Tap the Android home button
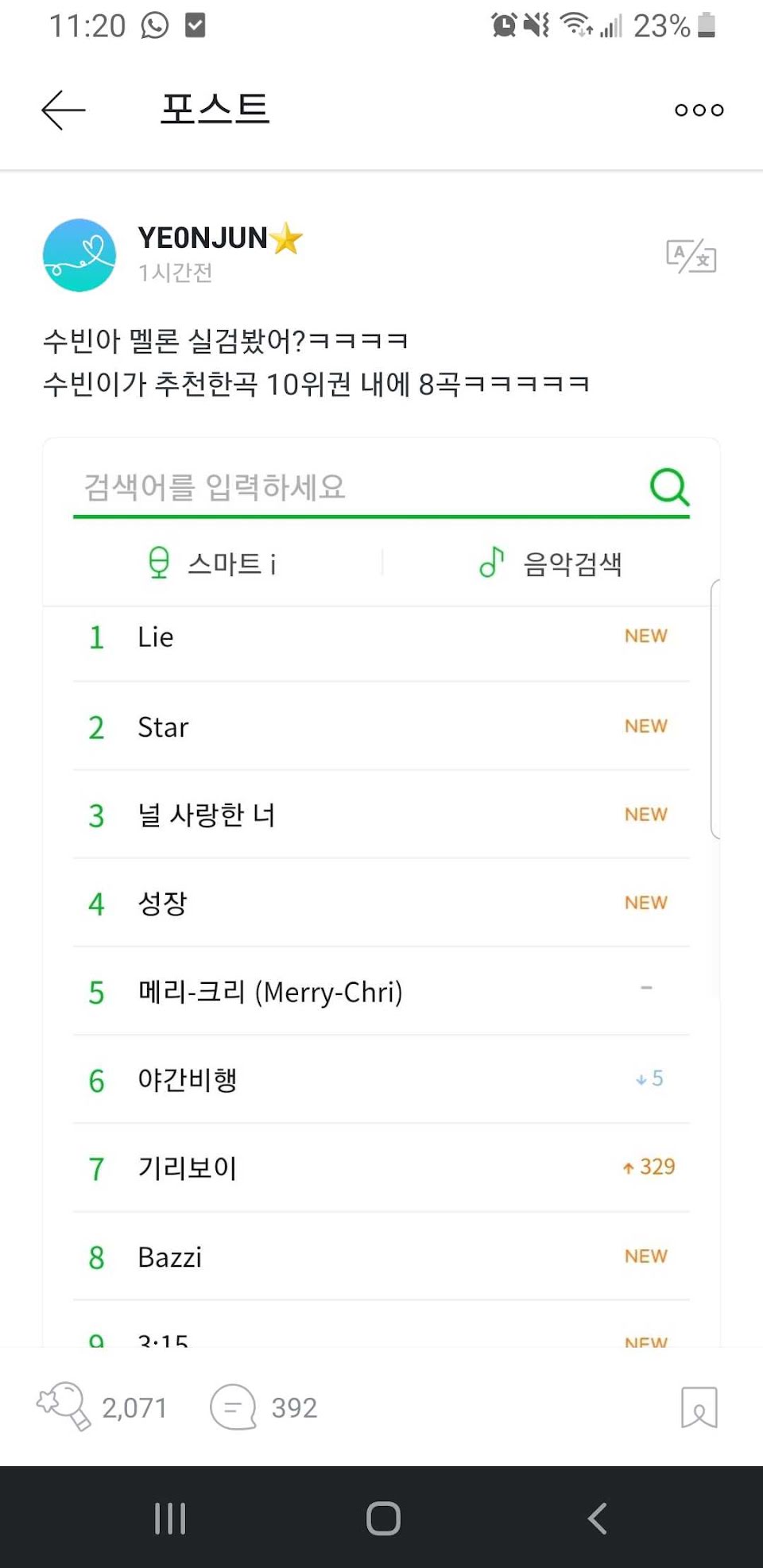763x1568 pixels. click(x=383, y=1518)
